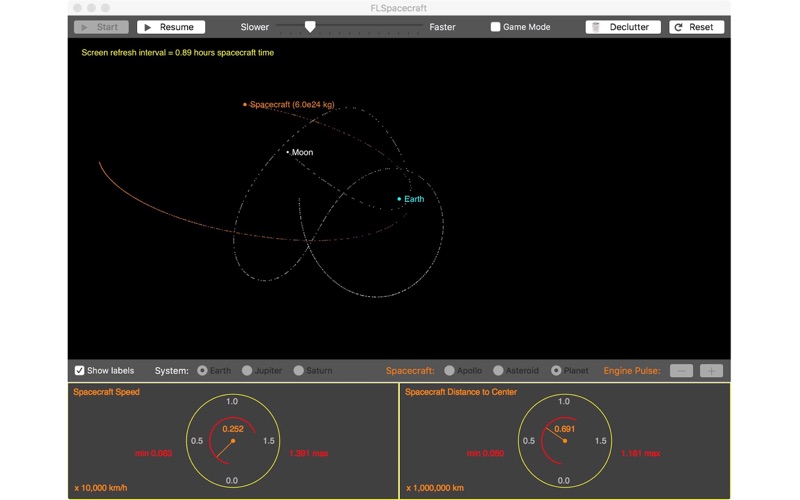Viewport: 800px width, 500px height.
Task: Decrease engine pulse with minus button
Action: pos(681,371)
